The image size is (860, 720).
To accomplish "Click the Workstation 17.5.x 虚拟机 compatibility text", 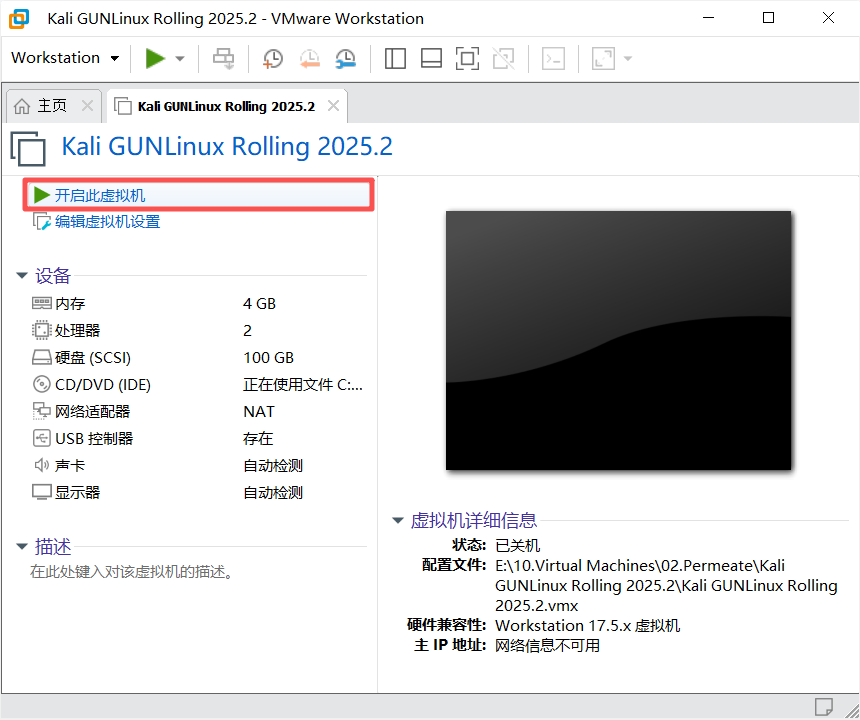I will (x=587, y=625).
